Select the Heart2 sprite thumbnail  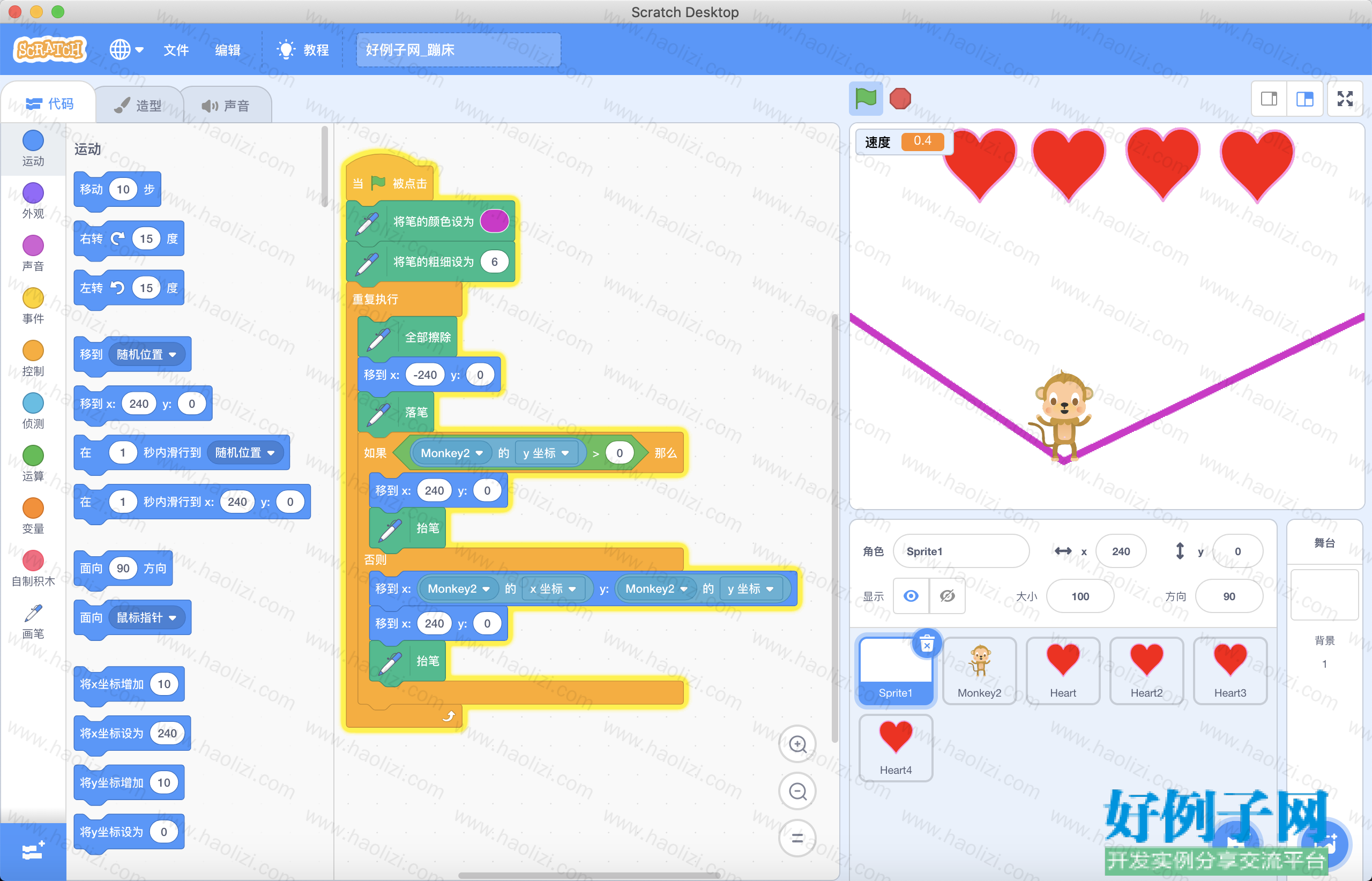1146,670
